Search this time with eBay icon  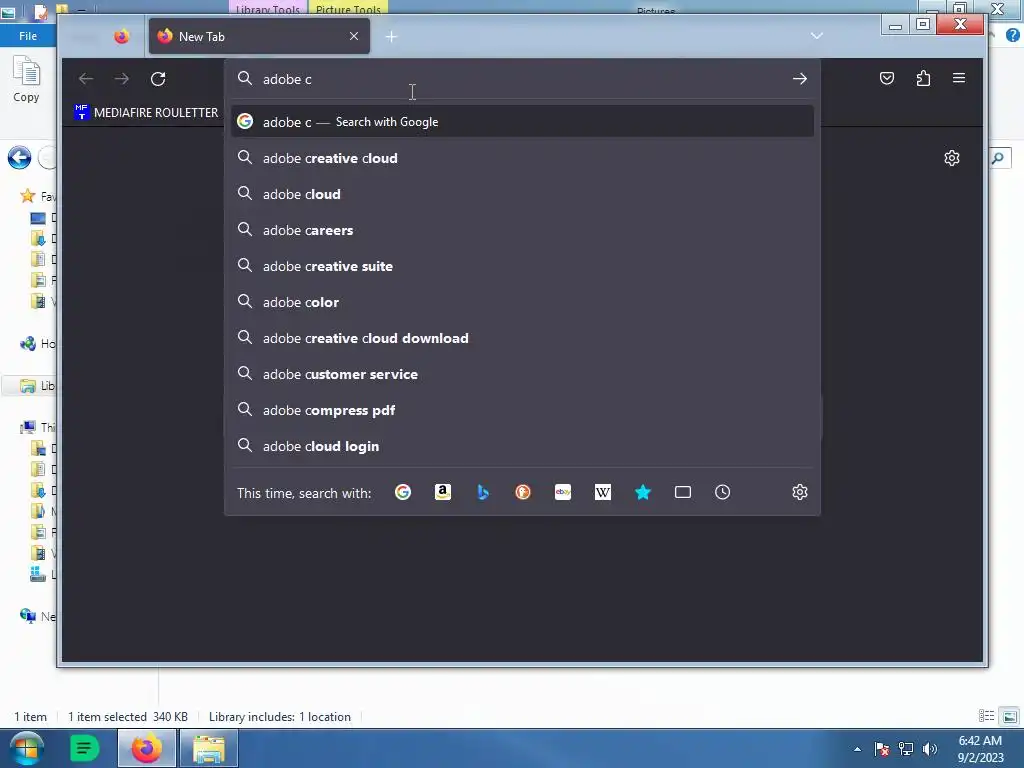coord(563,492)
